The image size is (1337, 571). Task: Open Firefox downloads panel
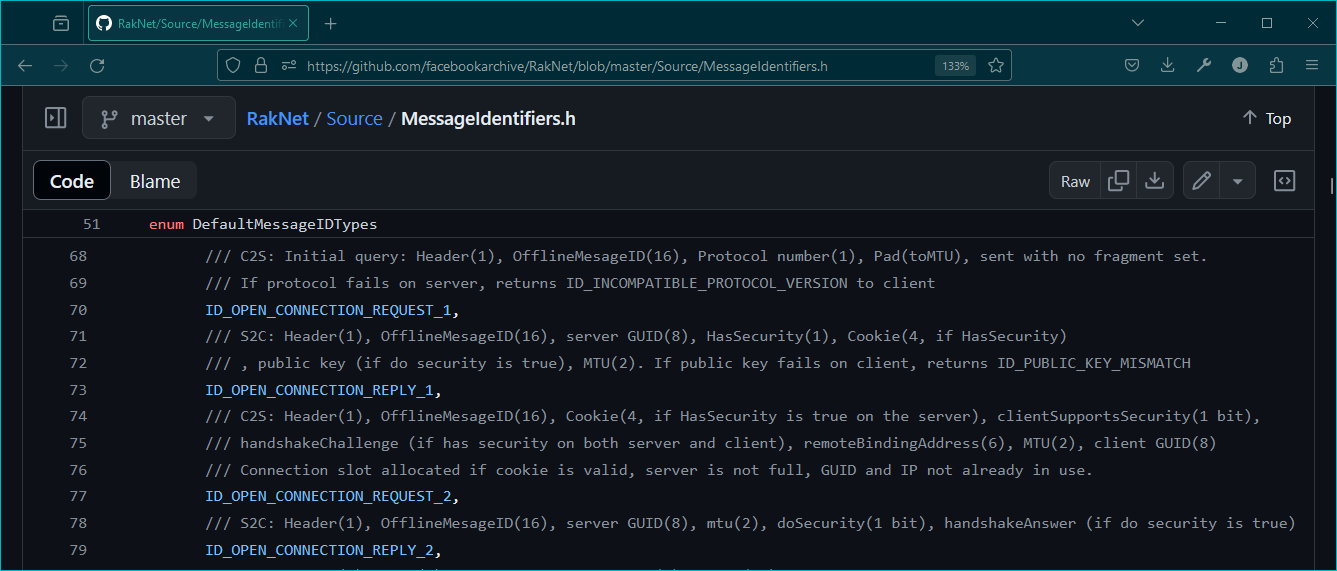(x=1167, y=66)
